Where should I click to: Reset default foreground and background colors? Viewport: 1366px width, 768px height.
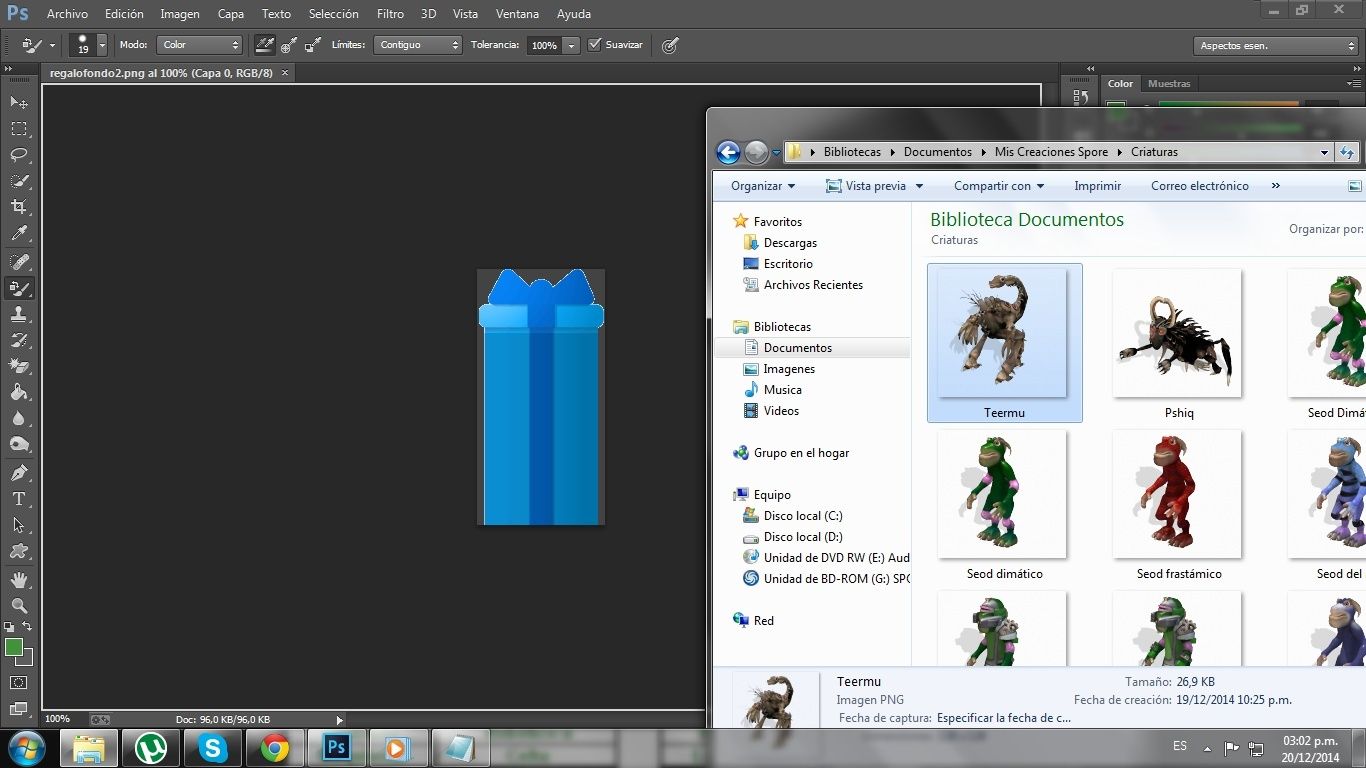(x=9, y=627)
